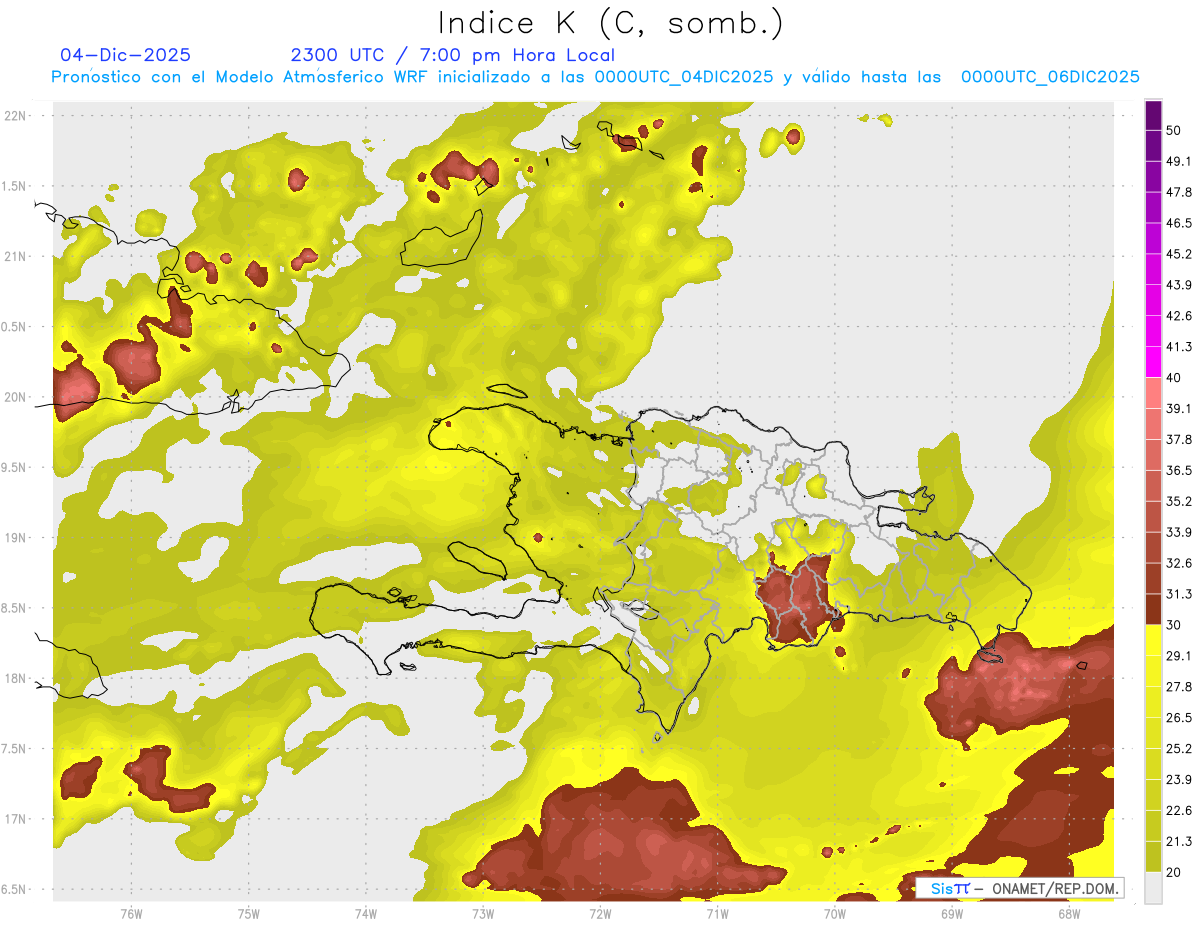Click the colorbar value "42.6"

coord(1179,317)
